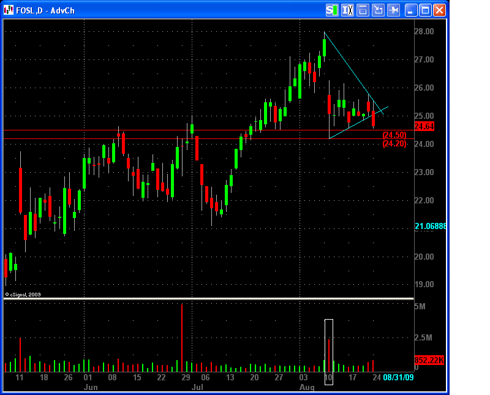Click the white rectangle around Aug 10 volume
Screen dimensions: 490x395
[329, 352]
